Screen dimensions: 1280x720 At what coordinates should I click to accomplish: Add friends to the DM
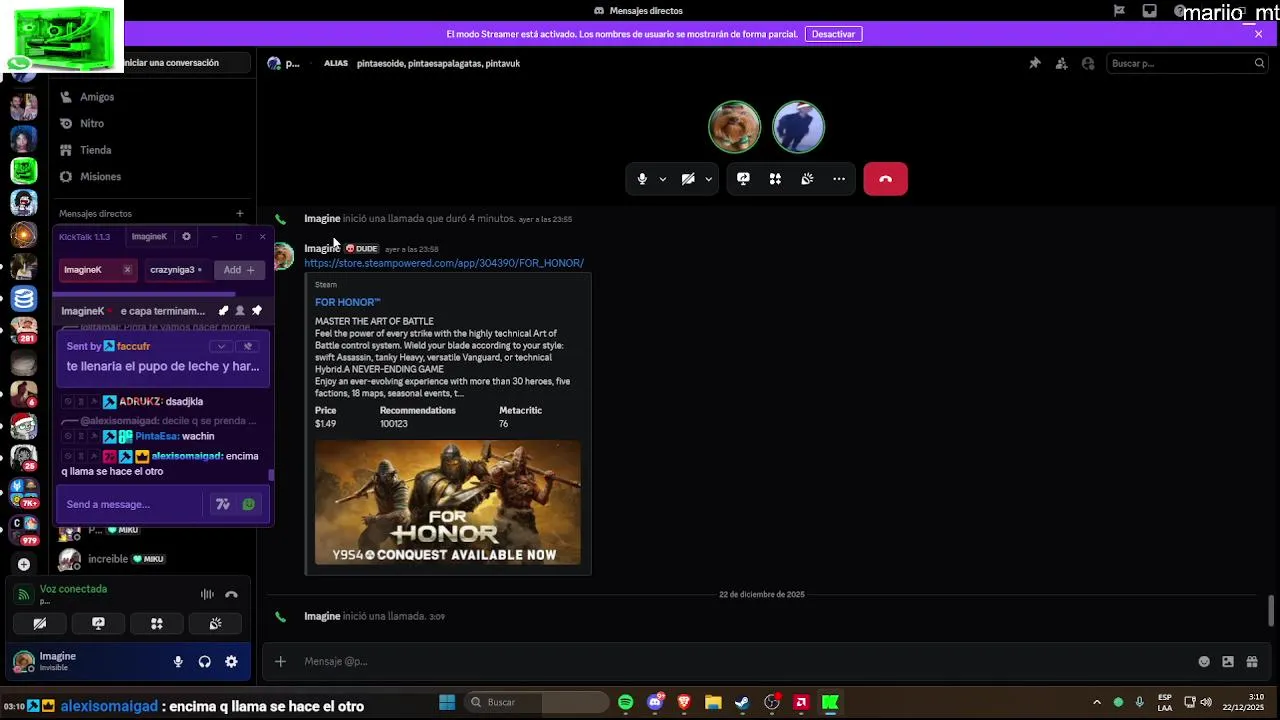(x=1061, y=63)
